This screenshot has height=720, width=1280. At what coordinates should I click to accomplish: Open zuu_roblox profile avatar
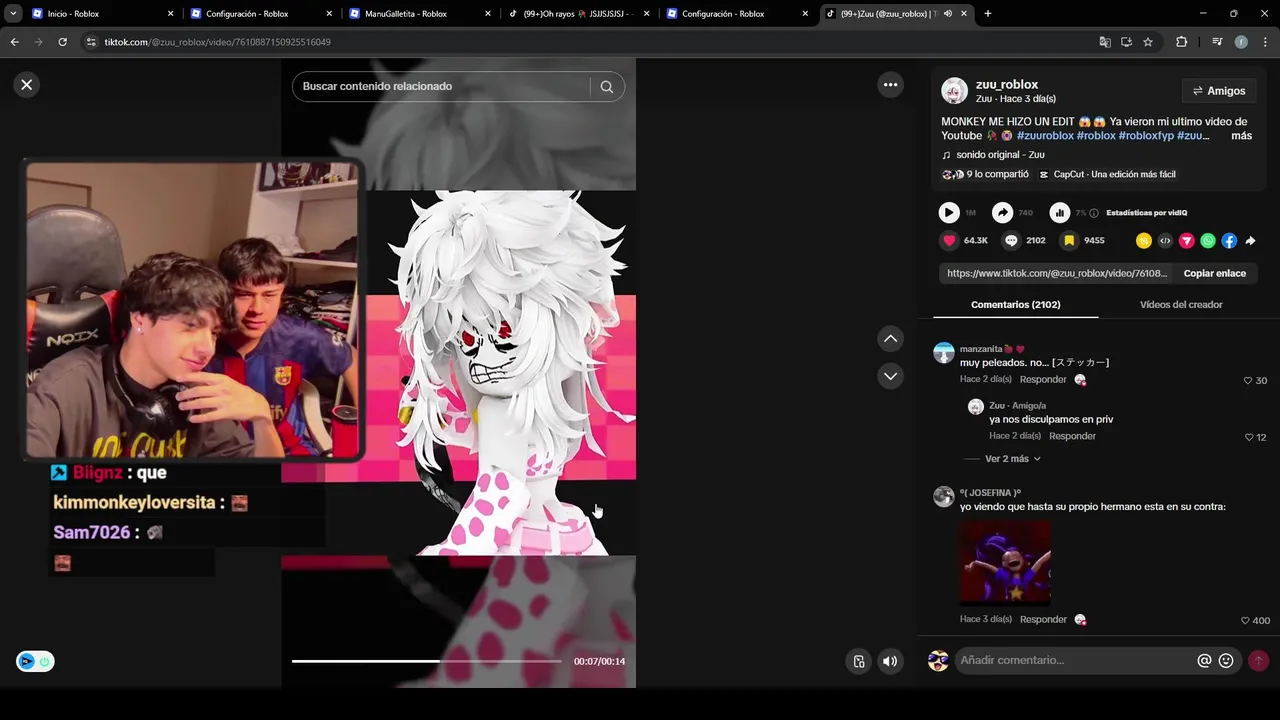tap(954, 91)
